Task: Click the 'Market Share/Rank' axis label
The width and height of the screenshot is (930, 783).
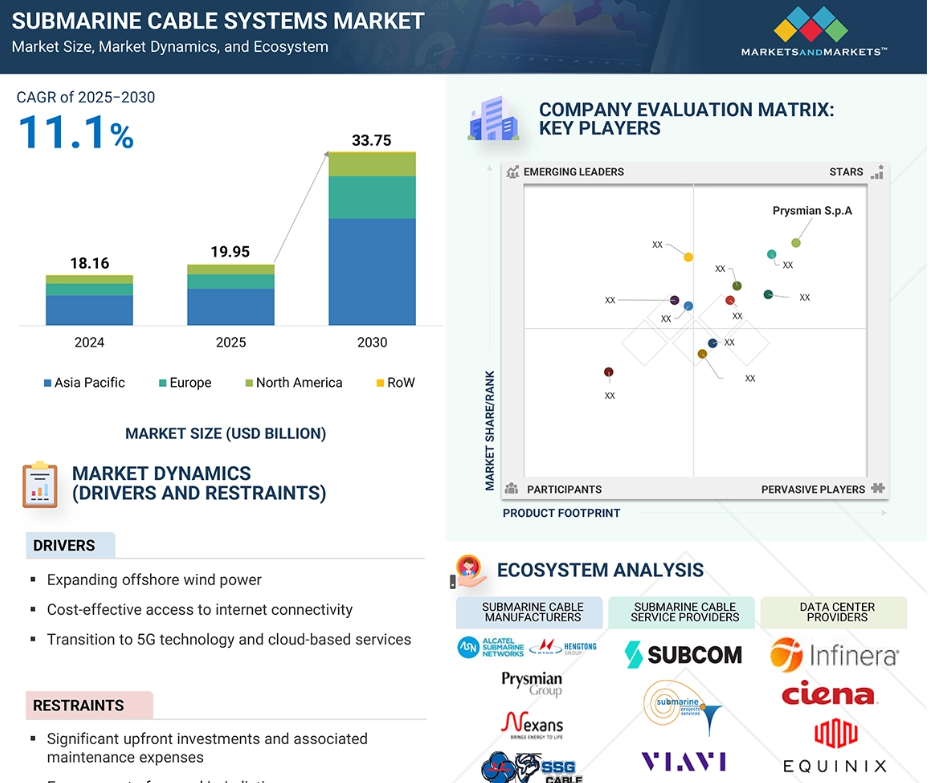Action: 490,431
